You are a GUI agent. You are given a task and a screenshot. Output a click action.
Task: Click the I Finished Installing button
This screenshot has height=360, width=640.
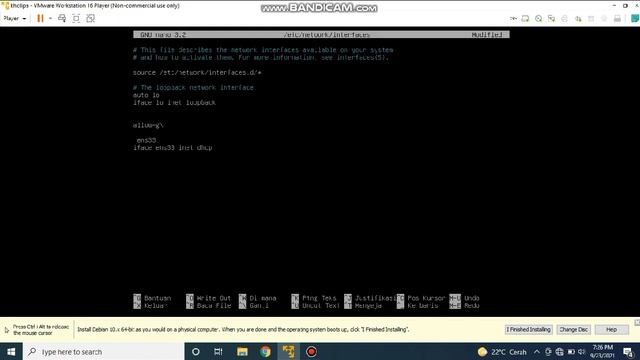[x=529, y=329]
